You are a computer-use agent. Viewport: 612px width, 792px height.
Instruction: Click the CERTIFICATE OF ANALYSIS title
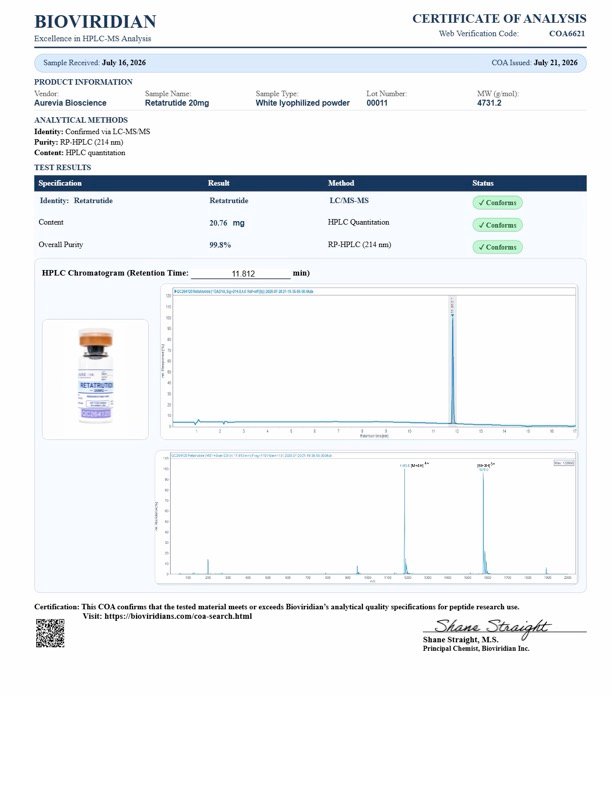click(x=499, y=19)
